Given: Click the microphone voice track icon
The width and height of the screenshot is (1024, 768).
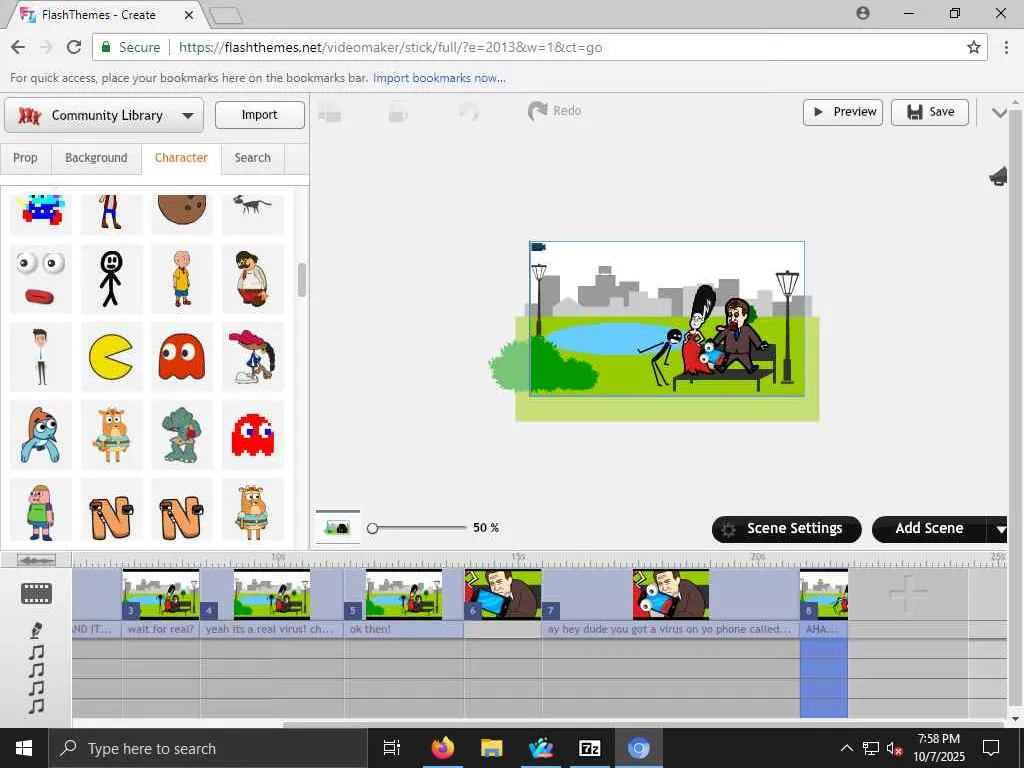Looking at the screenshot, I should click(x=37, y=630).
